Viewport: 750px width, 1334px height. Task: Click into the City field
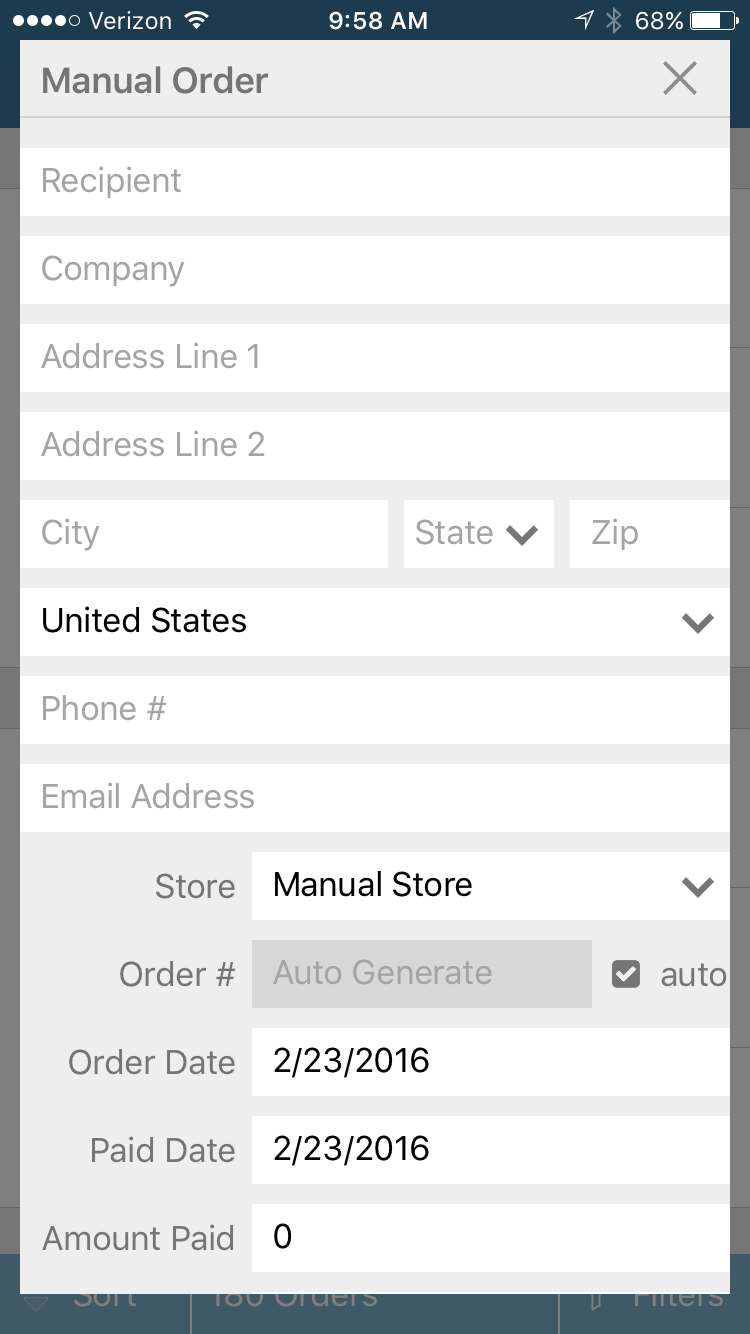[x=204, y=534]
